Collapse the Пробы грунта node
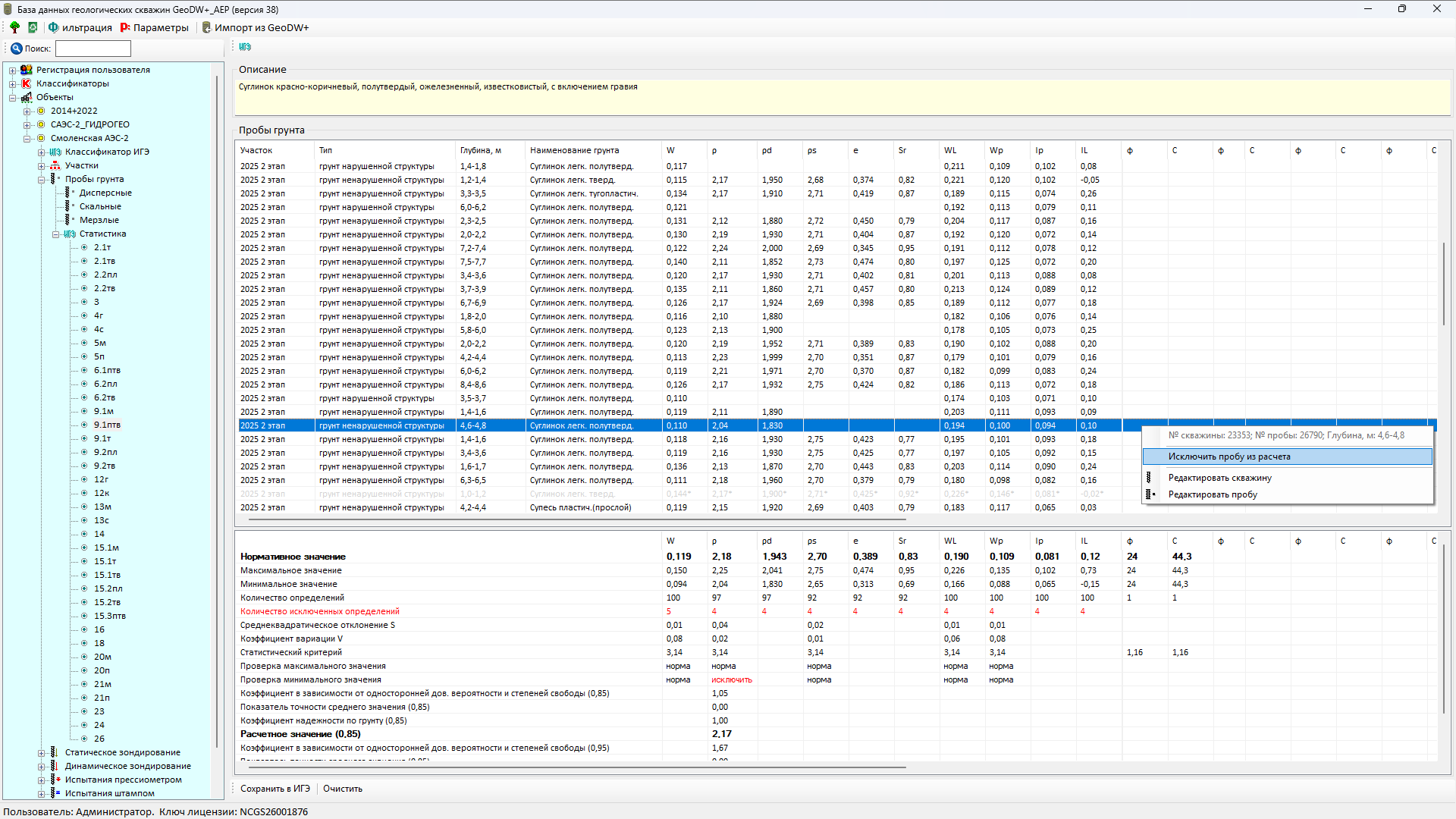 (42, 180)
